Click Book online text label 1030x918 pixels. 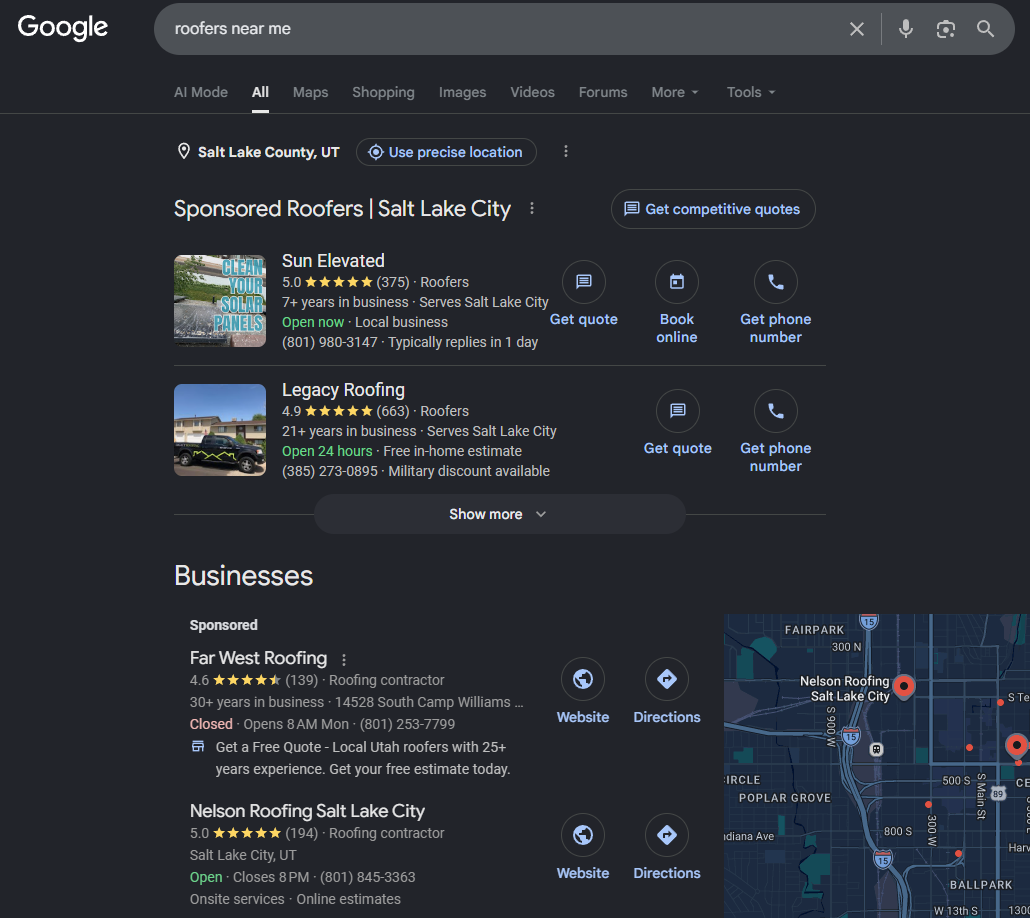tap(677, 328)
